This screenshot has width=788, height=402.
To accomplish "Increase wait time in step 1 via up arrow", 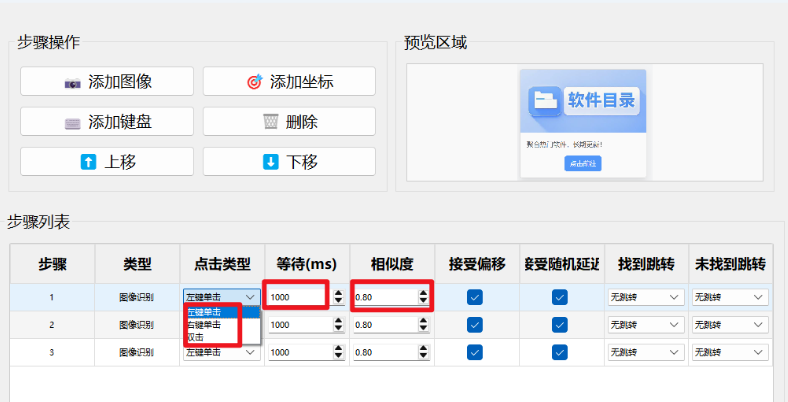I will (339, 293).
